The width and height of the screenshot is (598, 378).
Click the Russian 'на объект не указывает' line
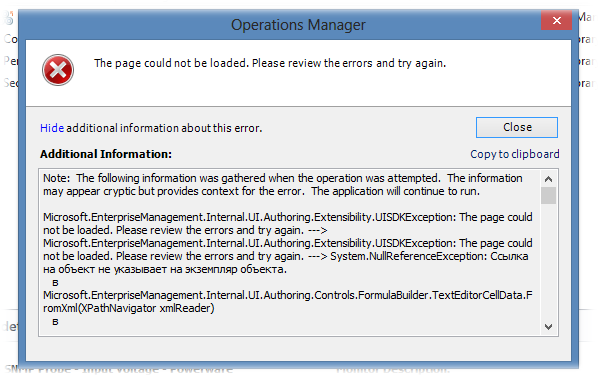click(x=165, y=269)
